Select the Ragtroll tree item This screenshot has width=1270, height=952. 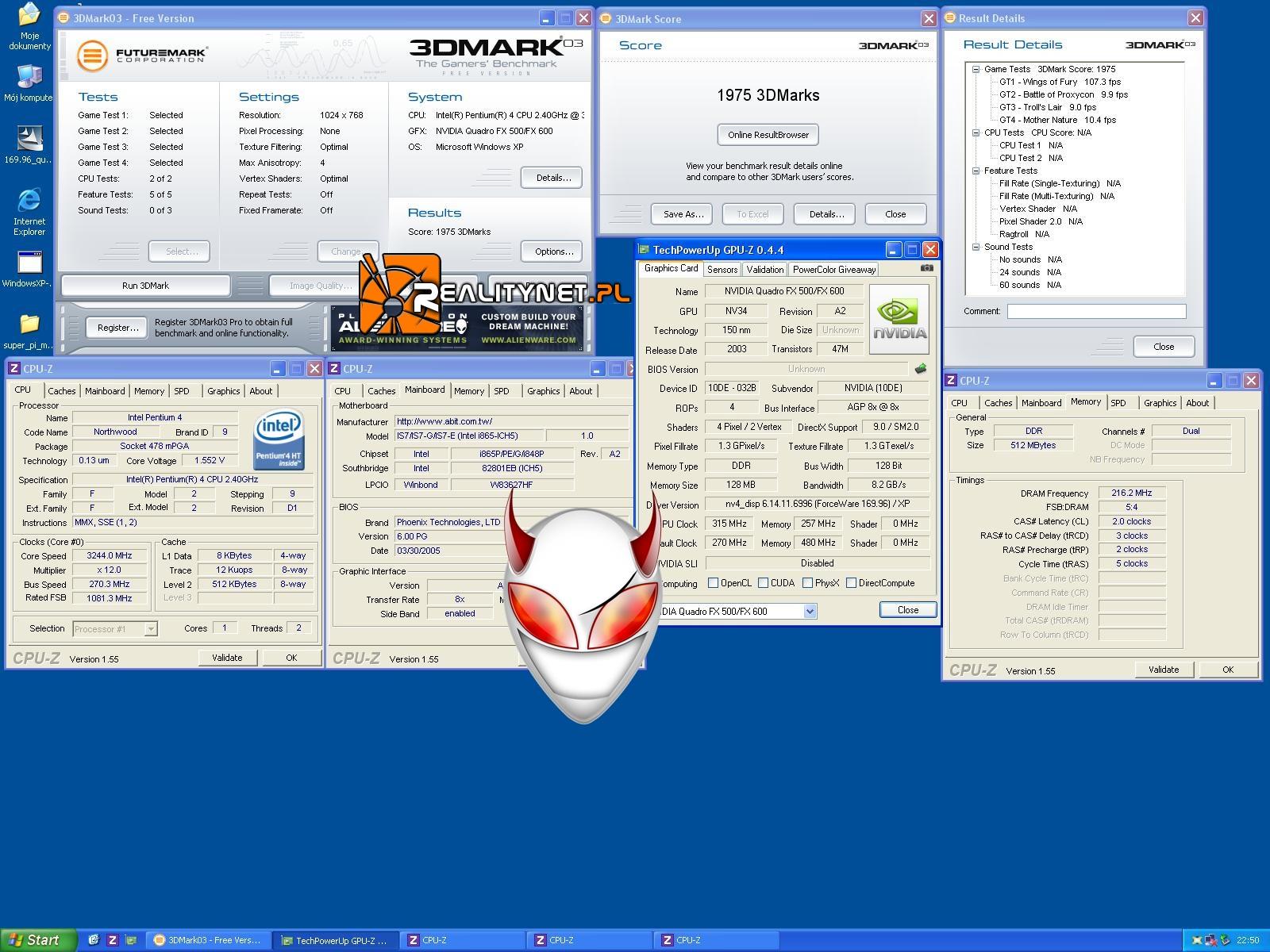coord(1024,234)
